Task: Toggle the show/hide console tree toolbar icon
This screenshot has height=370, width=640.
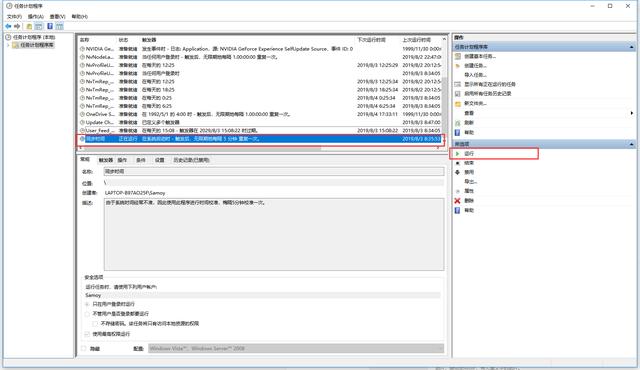Action: coord(39,26)
